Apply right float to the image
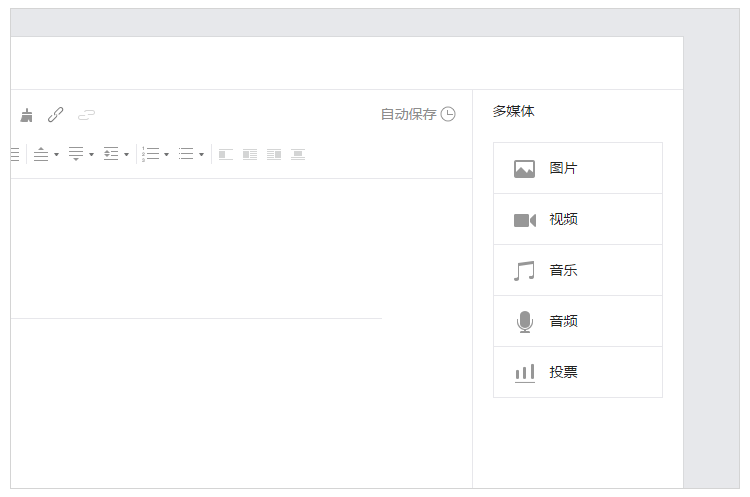Image resolution: width=750 pixels, height=497 pixels. click(274, 155)
